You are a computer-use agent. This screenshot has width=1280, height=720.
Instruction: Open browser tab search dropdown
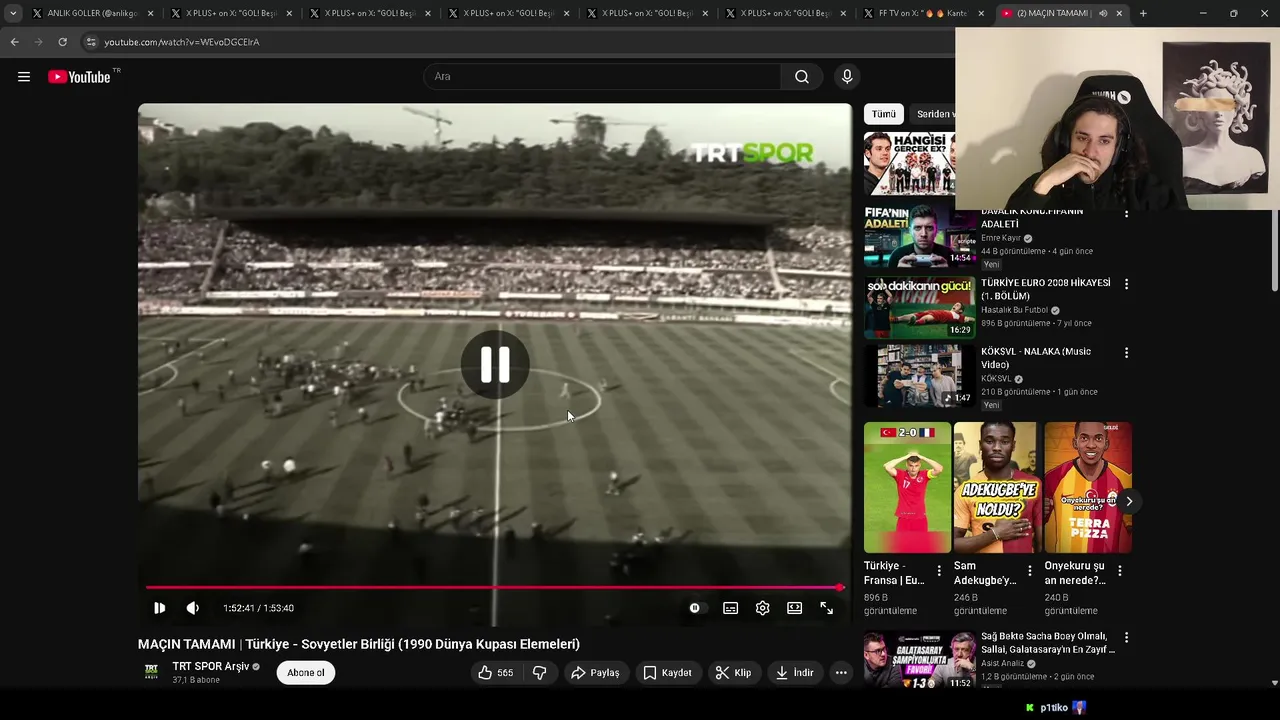coord(13,13)
